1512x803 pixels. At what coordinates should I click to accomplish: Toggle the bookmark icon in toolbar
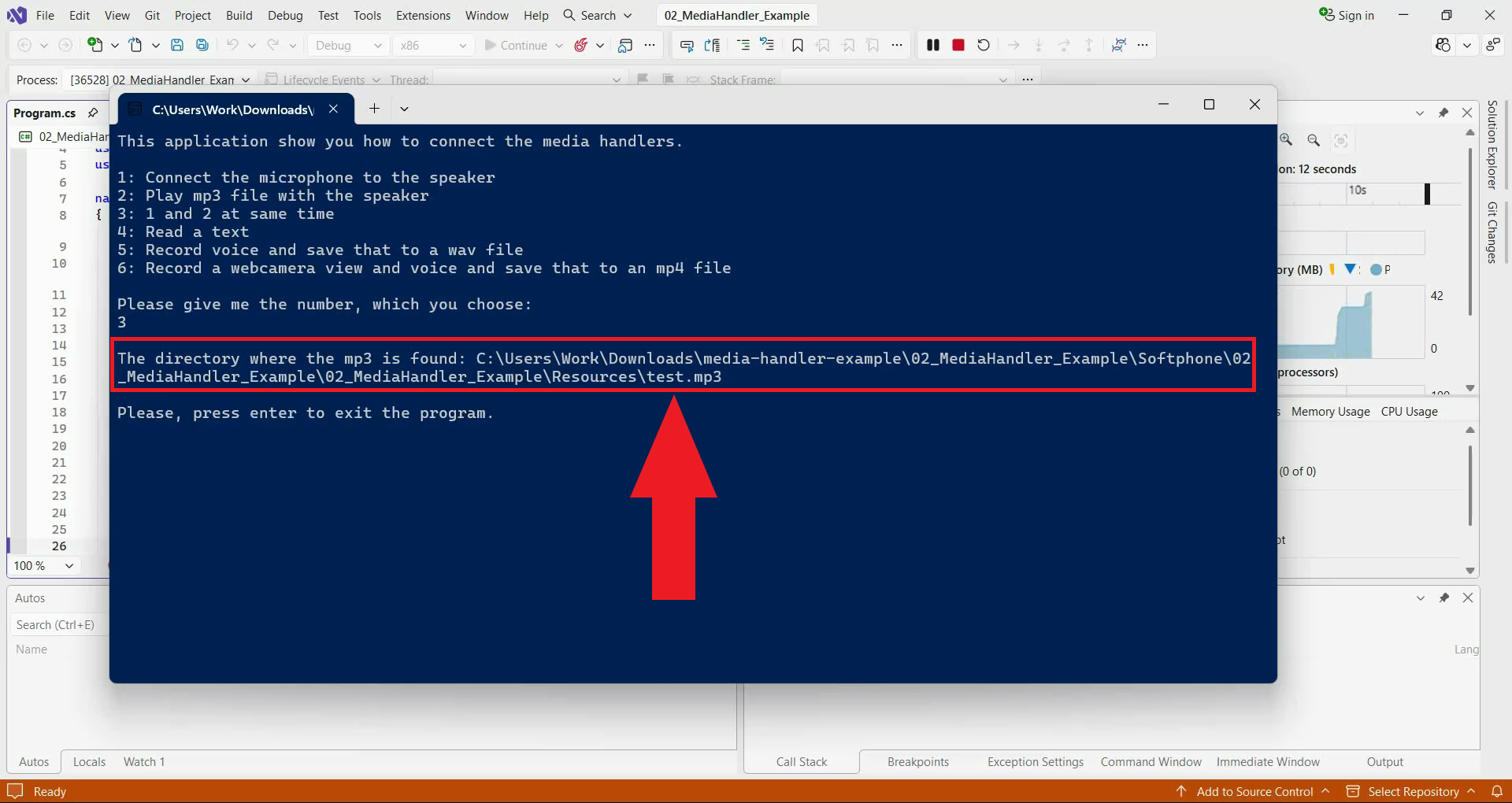(797, 46)
